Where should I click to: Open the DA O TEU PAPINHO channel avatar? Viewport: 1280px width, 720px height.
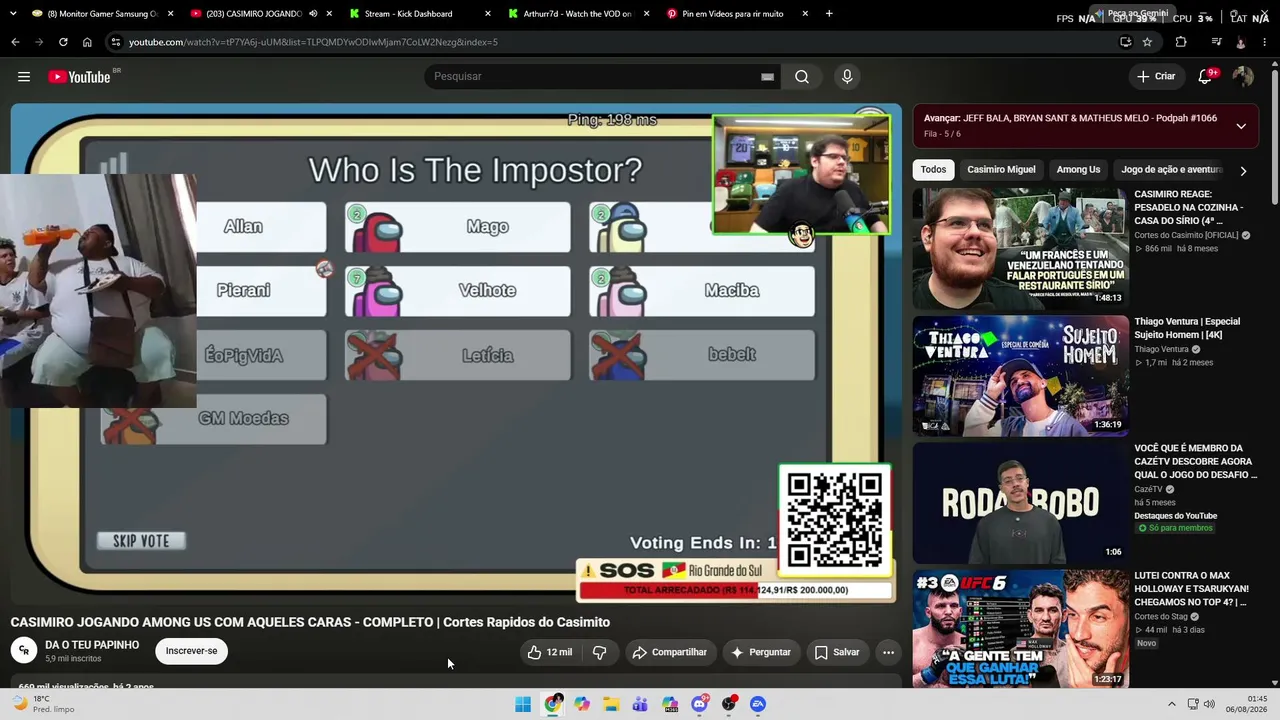click(x=24, y=651)
